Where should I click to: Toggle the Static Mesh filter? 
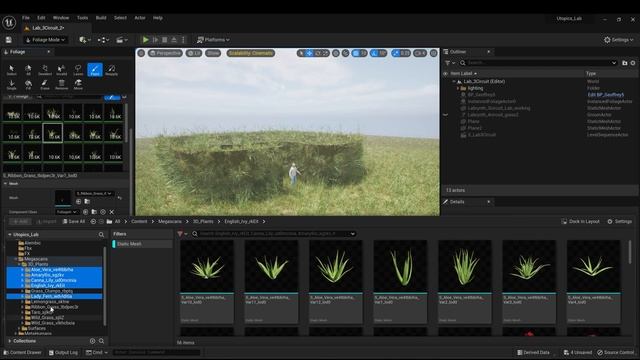tap(142, 244)
